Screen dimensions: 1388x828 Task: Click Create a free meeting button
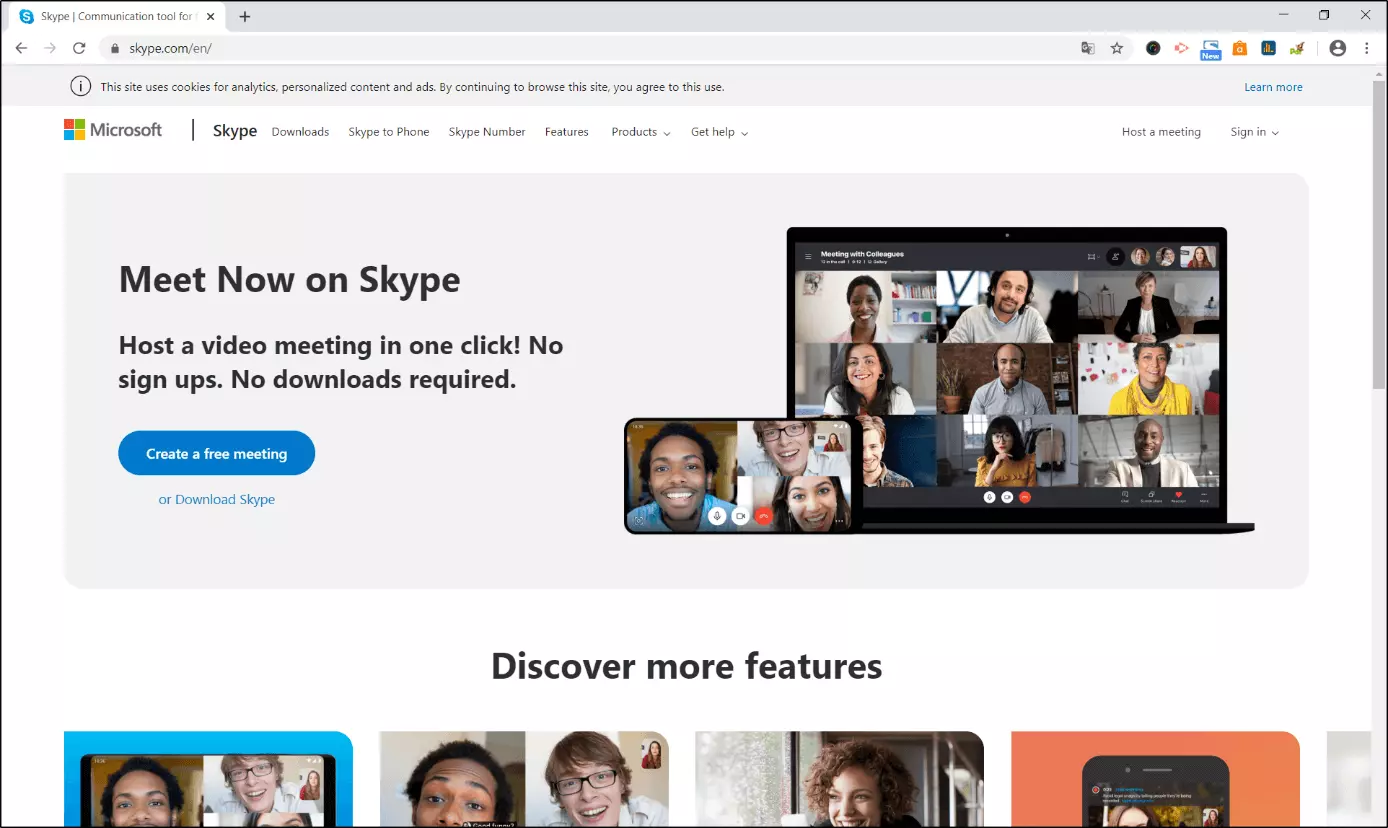click(x=216, y=453)
